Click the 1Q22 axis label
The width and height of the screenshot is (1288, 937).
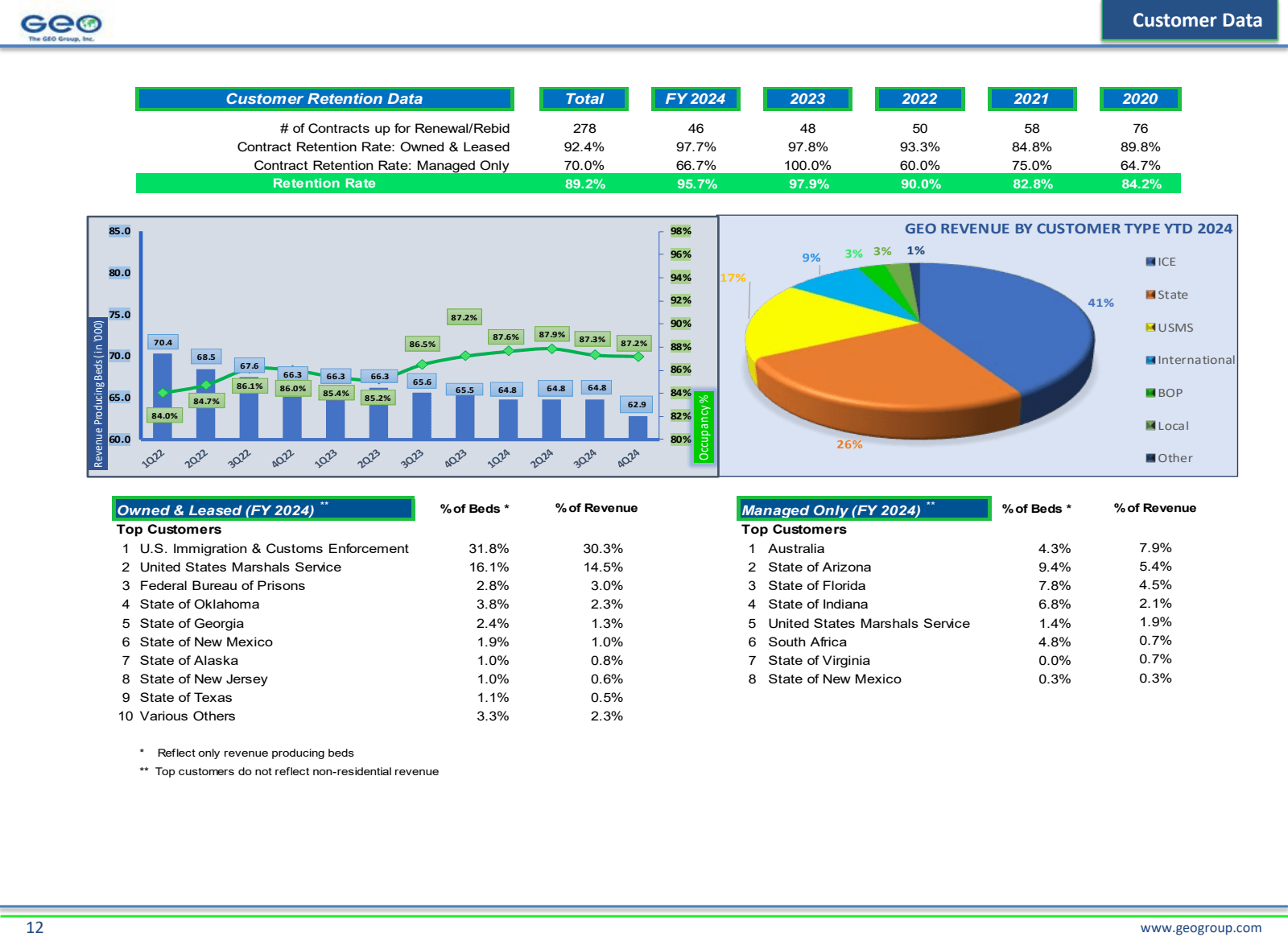click(x=153, y=459)
